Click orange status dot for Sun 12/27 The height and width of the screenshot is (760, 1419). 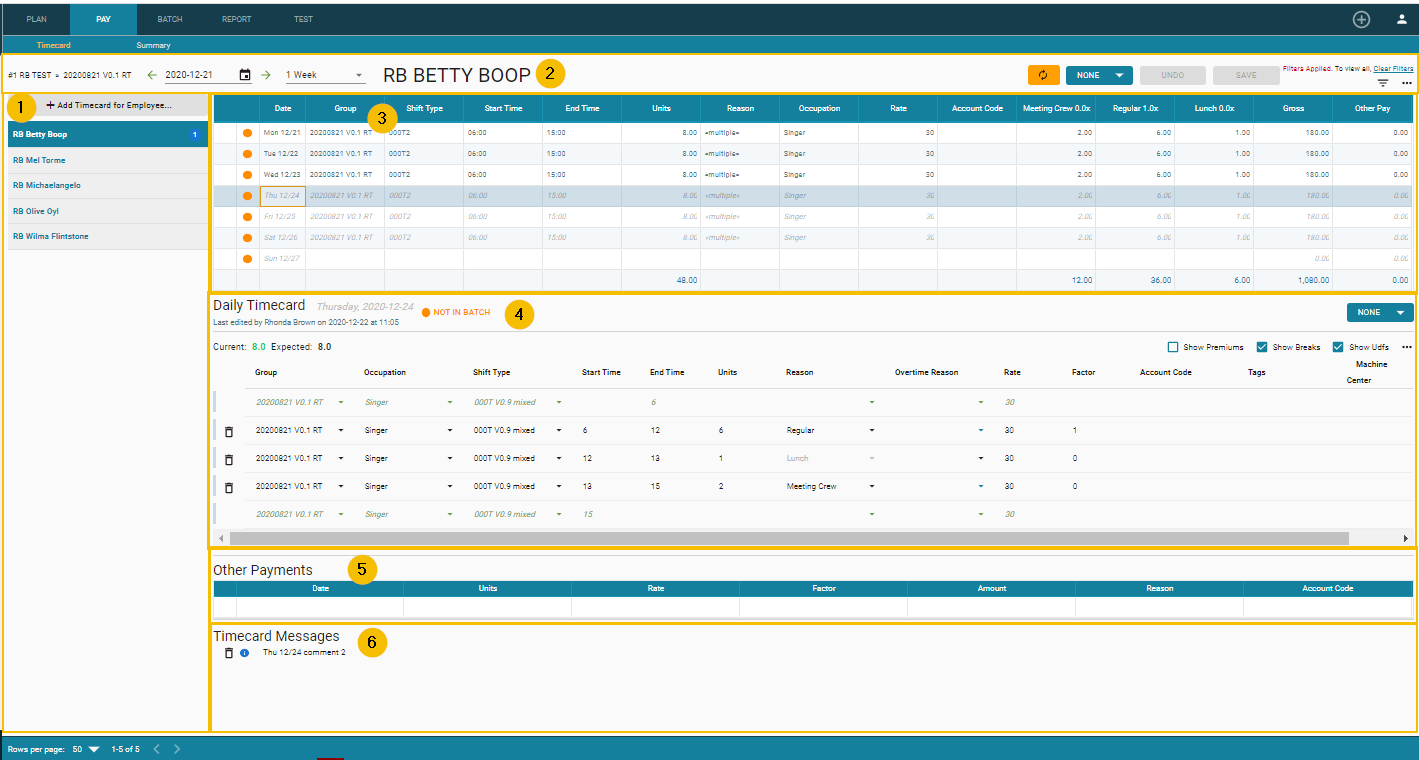pos(247,259)
